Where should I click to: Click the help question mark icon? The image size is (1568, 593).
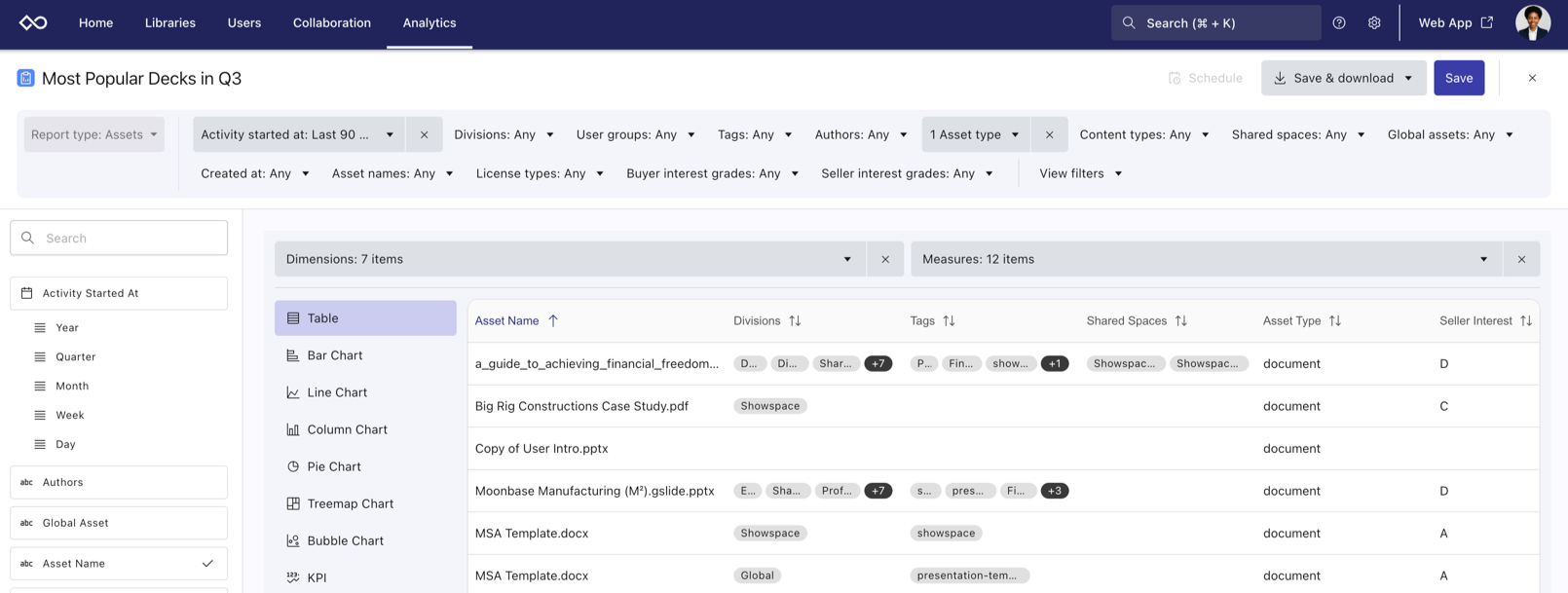1339,22
